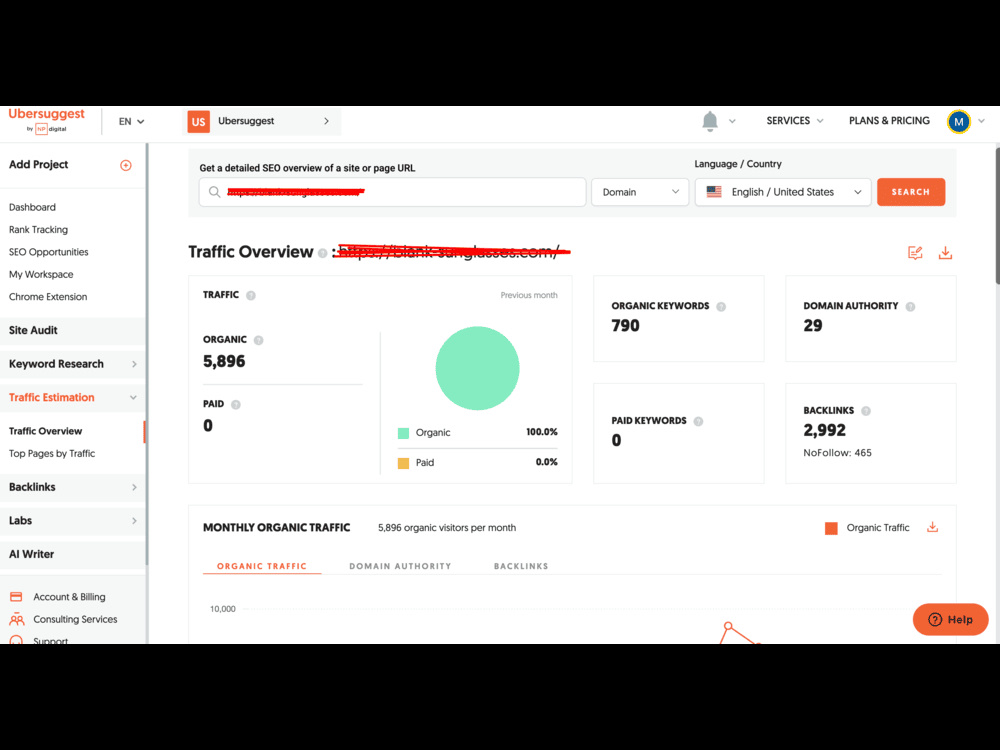Download the Traffic Overview report
Screen dimensions: 1000x750
click(945, 253)
